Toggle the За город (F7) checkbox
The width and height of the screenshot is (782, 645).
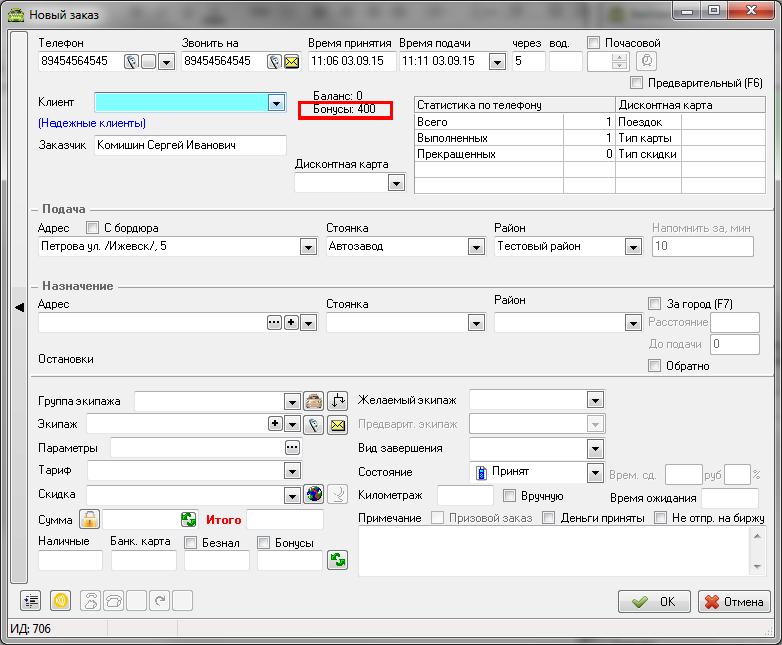[655, 303]
